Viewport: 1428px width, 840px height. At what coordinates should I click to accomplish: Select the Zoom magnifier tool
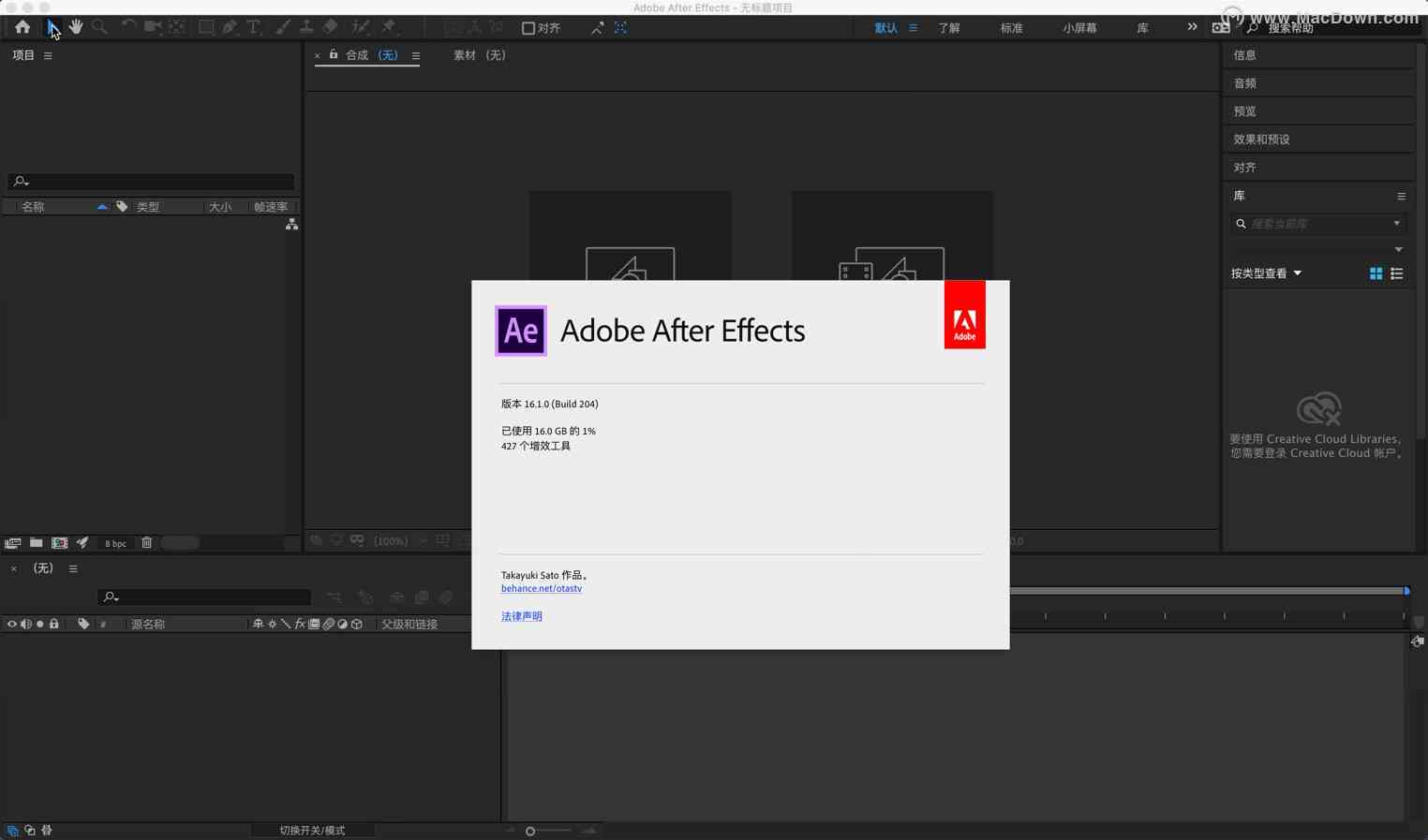click(99, 27)
